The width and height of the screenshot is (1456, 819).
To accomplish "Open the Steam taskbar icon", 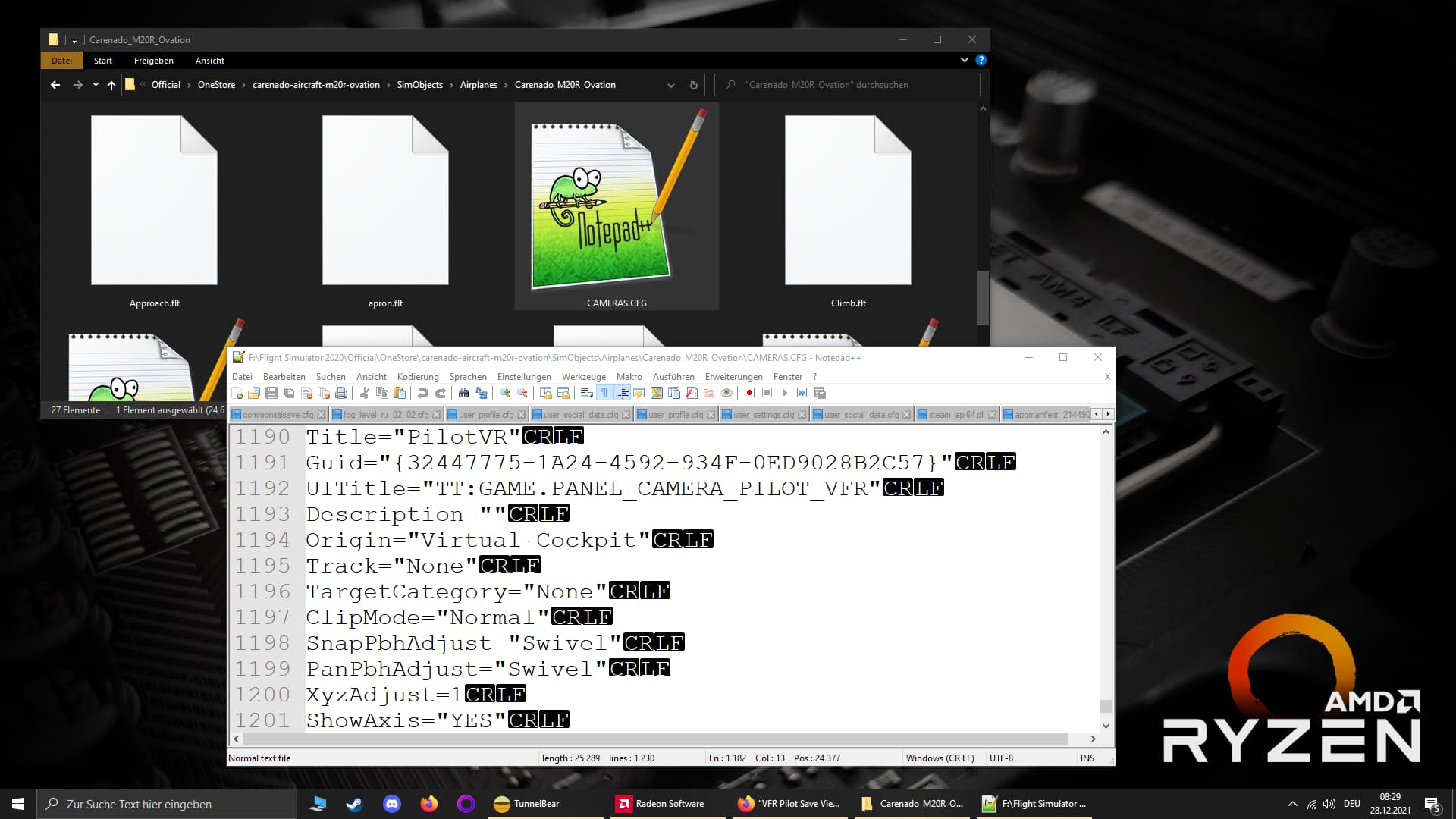I will (354, 804).
